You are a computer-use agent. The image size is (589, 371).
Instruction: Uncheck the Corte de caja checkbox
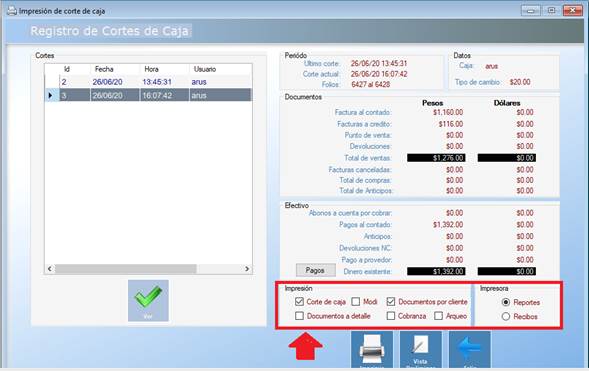pos(299,302)
